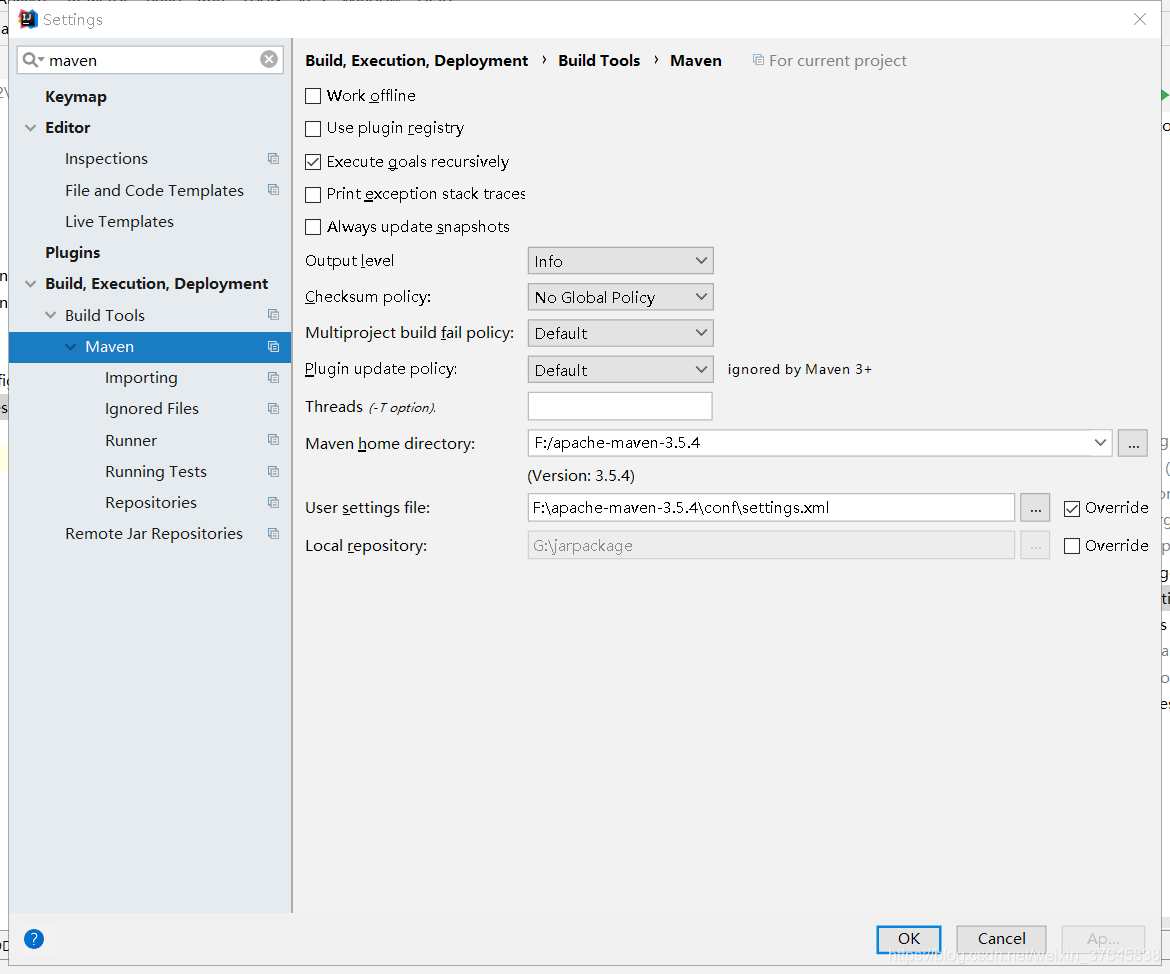Click project-level icon beside Repositories
Viewport: 1170px width, 974px height.
[273, 502]
